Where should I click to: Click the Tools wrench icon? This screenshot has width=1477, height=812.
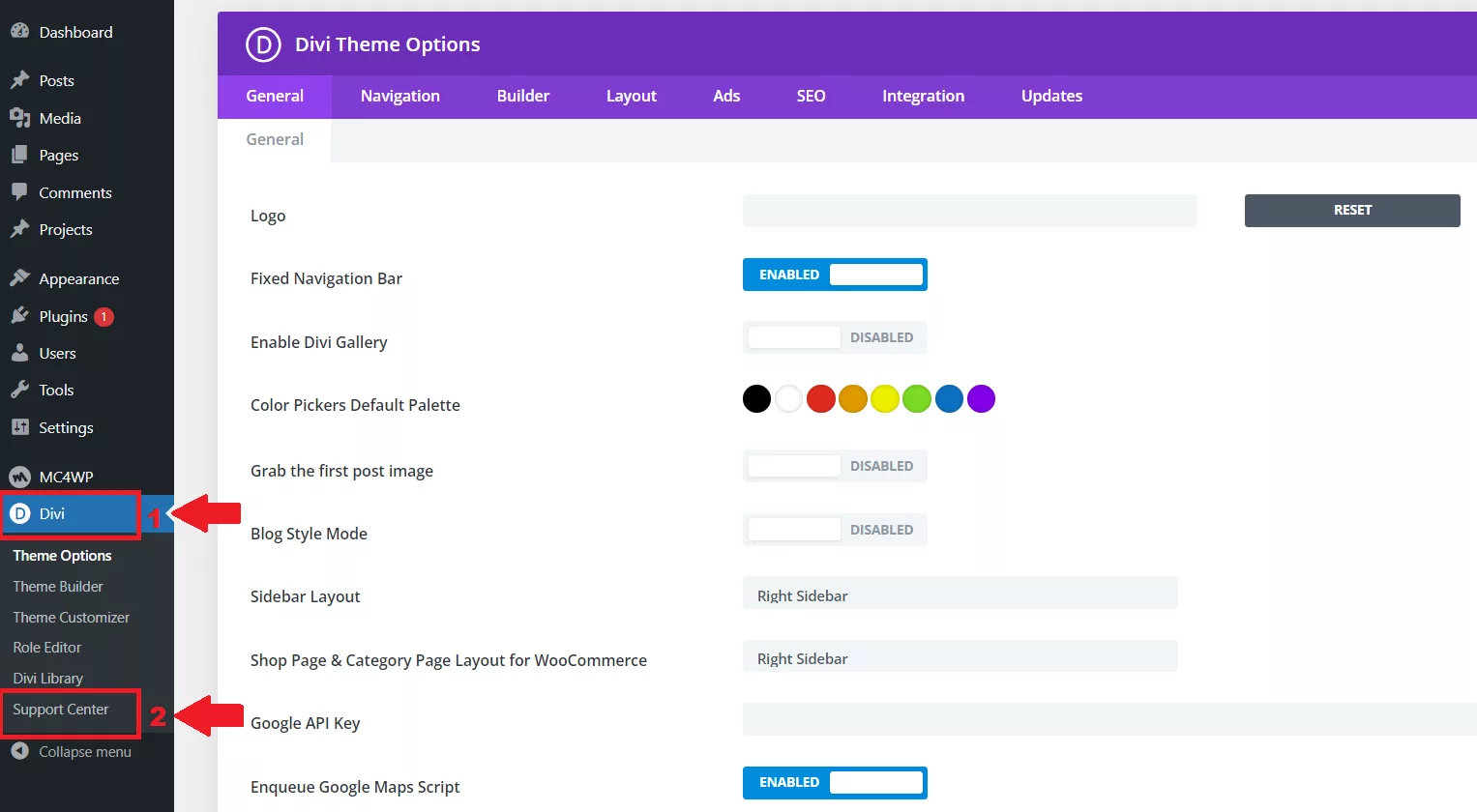point(19,390)
